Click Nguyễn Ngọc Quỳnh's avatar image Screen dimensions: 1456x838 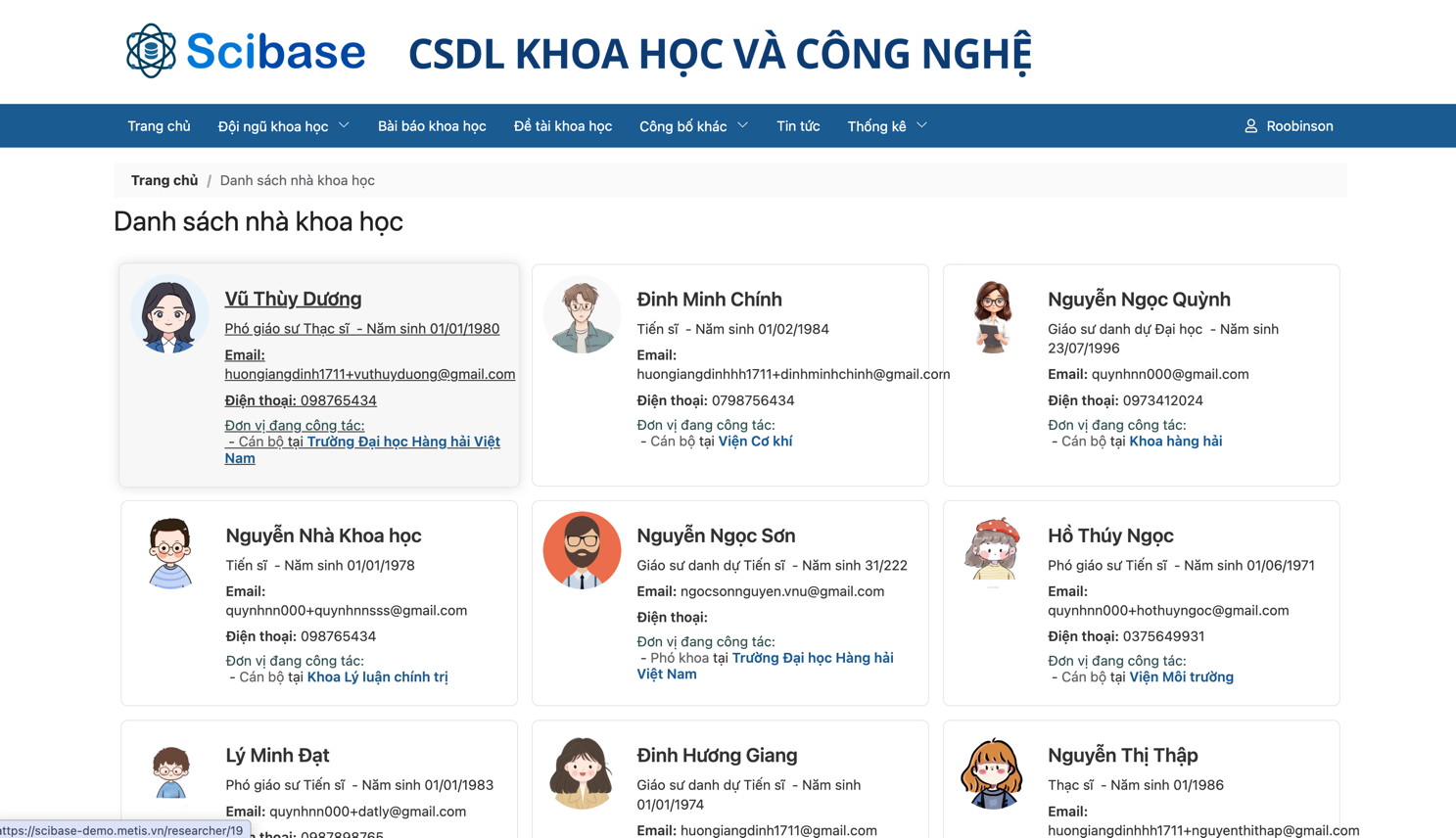click(993, 314)
